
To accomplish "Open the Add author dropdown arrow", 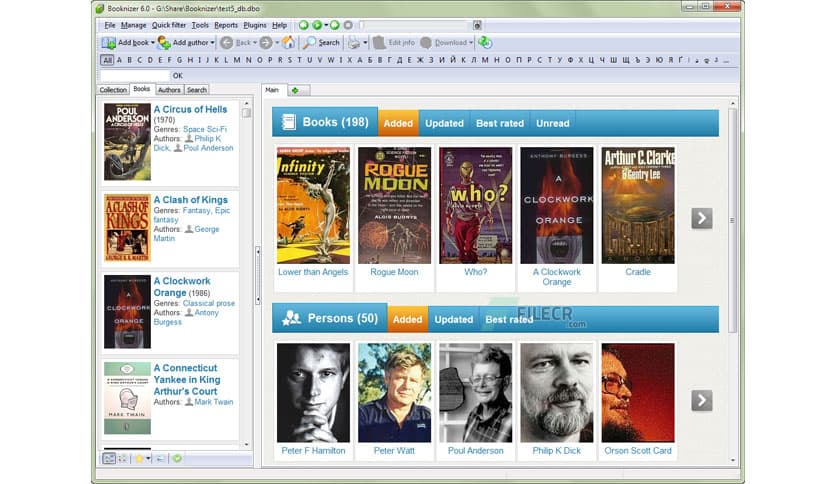I will tap(212, 43).
